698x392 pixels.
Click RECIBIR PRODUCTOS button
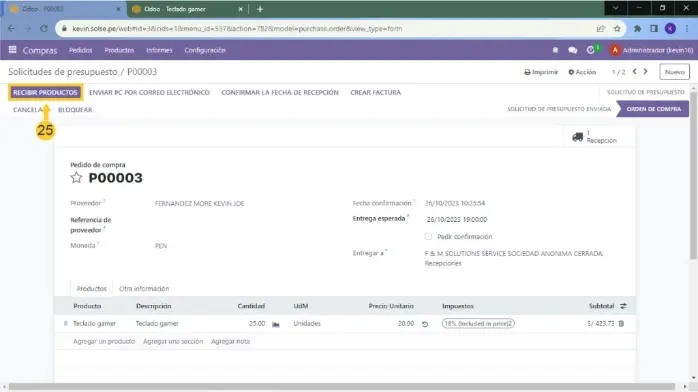coord(45,93)
